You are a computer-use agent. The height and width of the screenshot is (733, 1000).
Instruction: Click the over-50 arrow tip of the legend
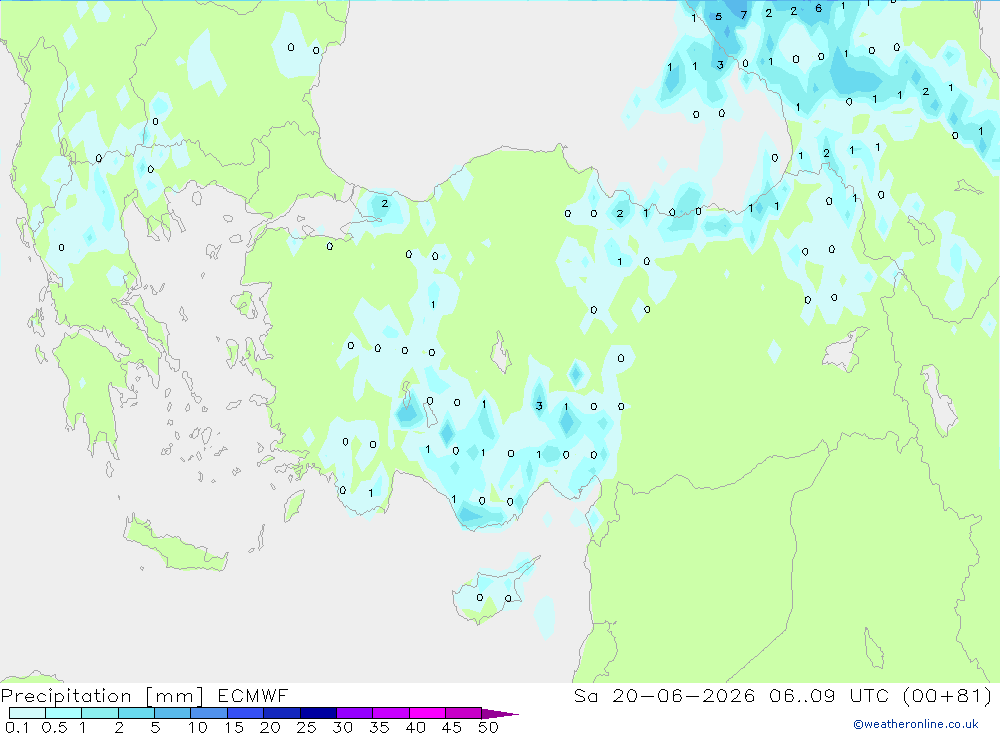[x=501, y=713]
